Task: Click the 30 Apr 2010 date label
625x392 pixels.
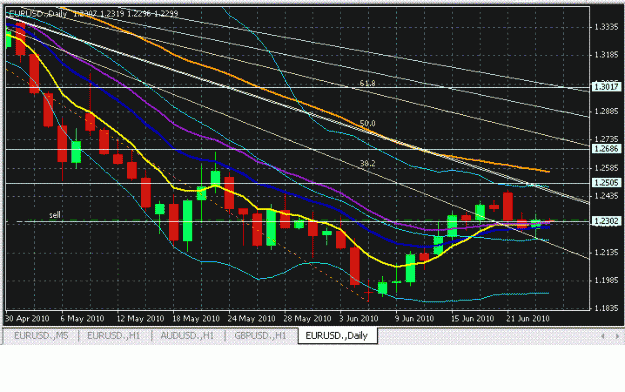Action: (27, 319)
